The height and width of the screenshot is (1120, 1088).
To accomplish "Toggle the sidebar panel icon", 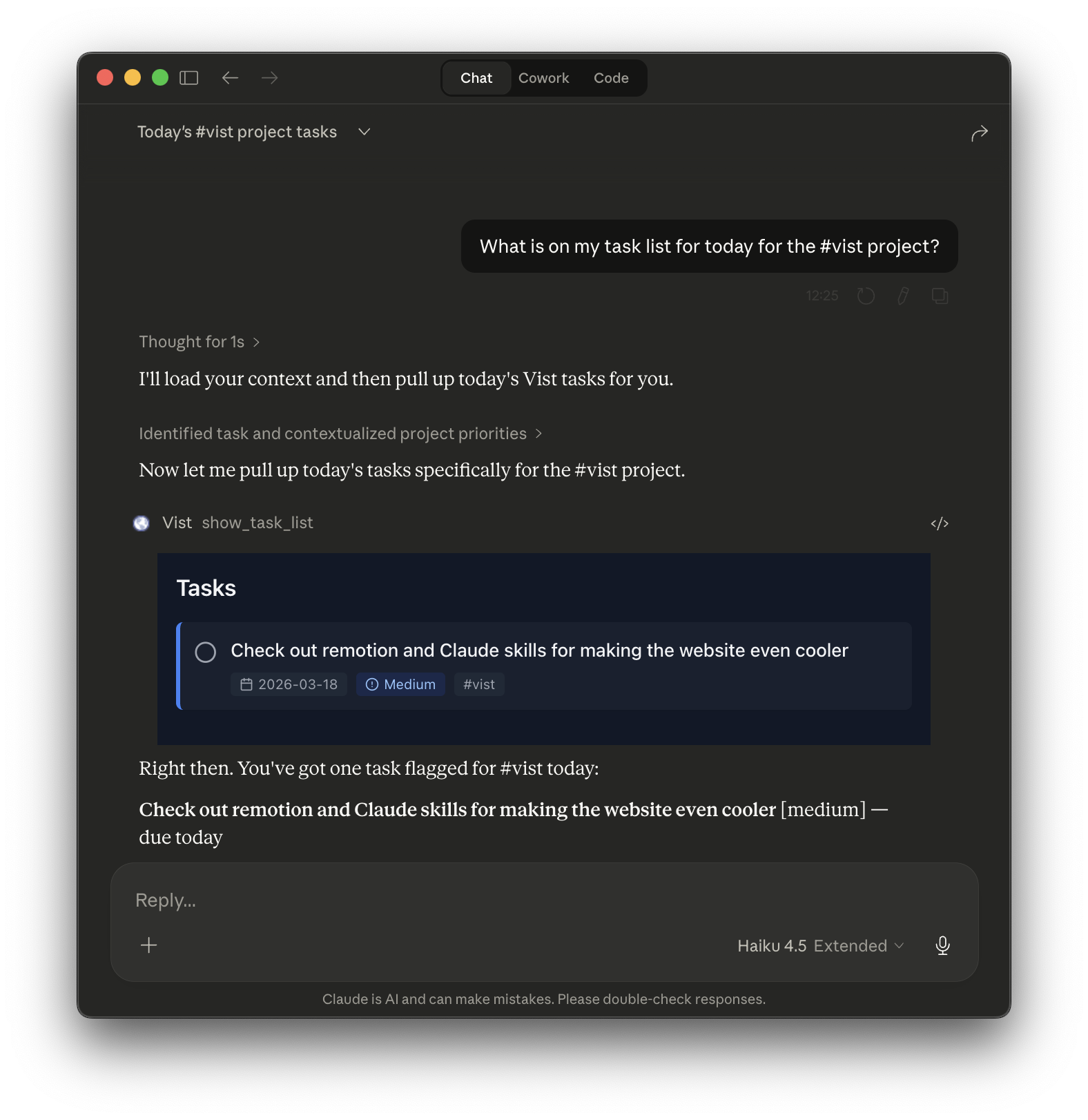I will click(x=190, y=77).
